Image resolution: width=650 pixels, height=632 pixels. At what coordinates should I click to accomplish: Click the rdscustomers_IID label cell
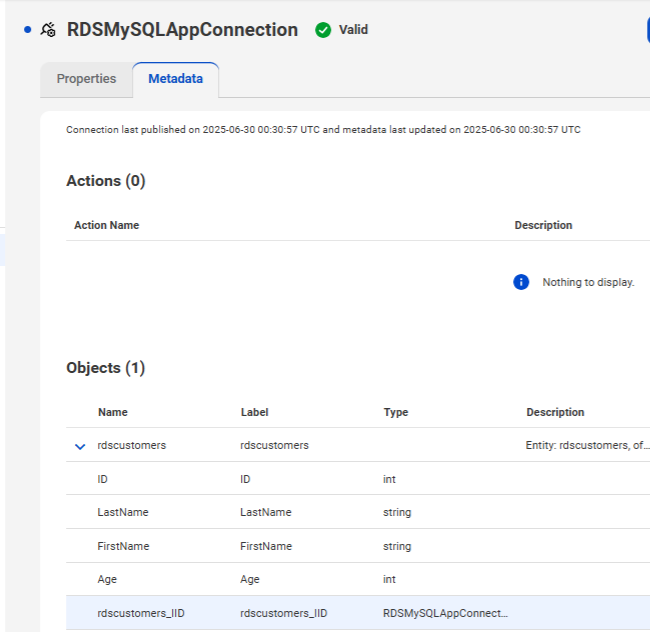coord(284,613)
